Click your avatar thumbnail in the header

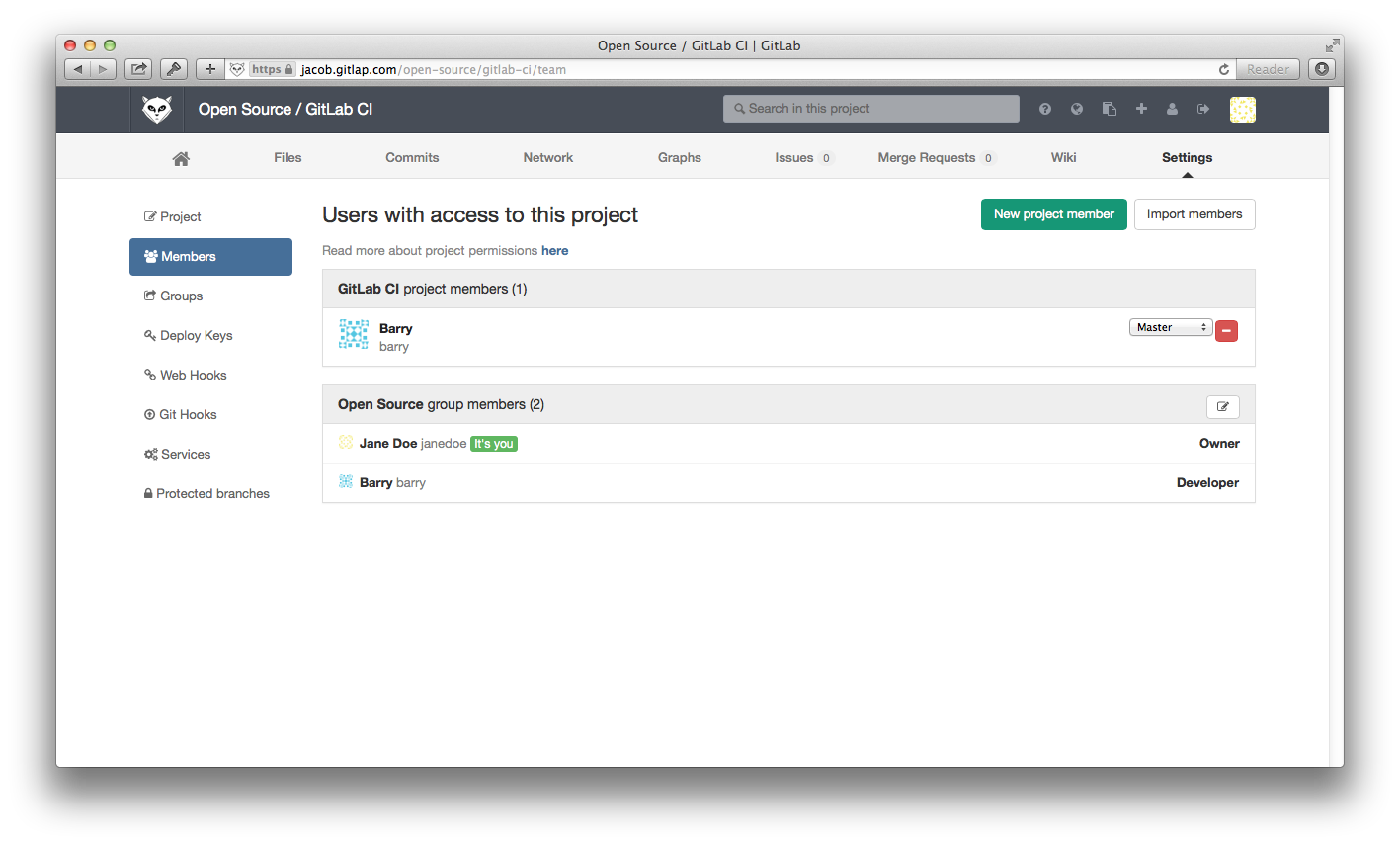(x=1242, y=109)
